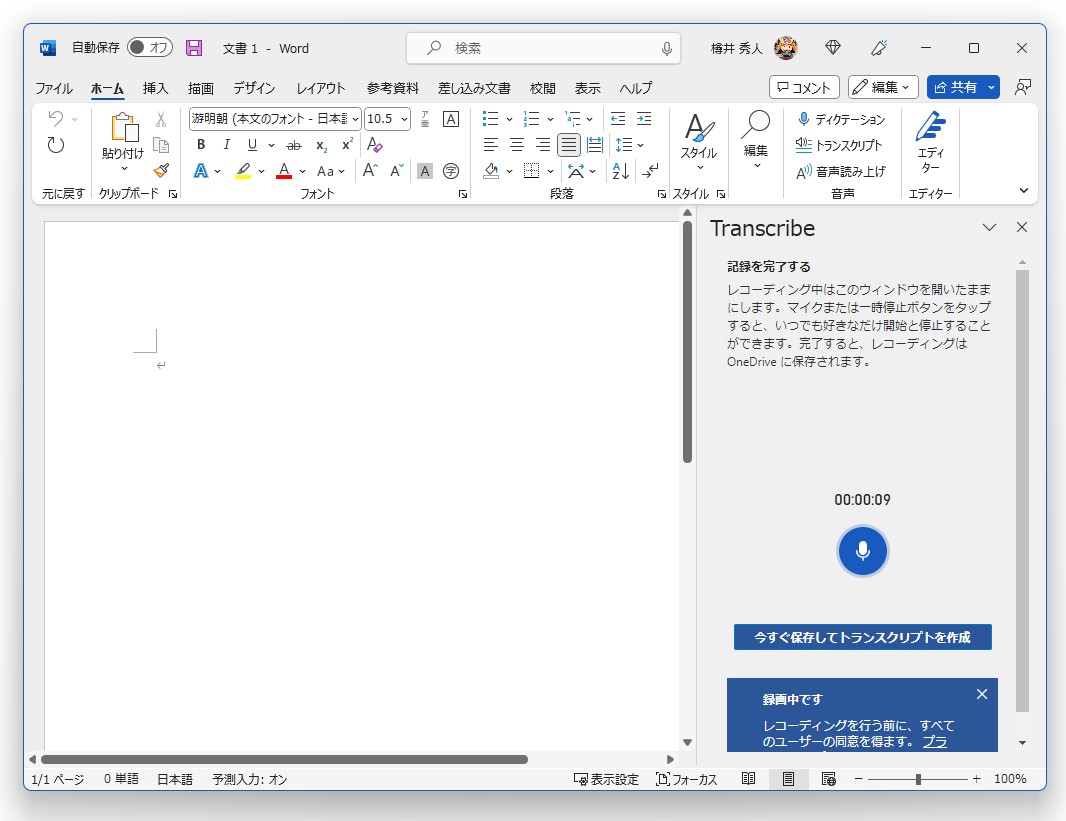Viewport: 1066px width, 821px height.
Task: Click the microphone button to pause recording
Action: 862,551
